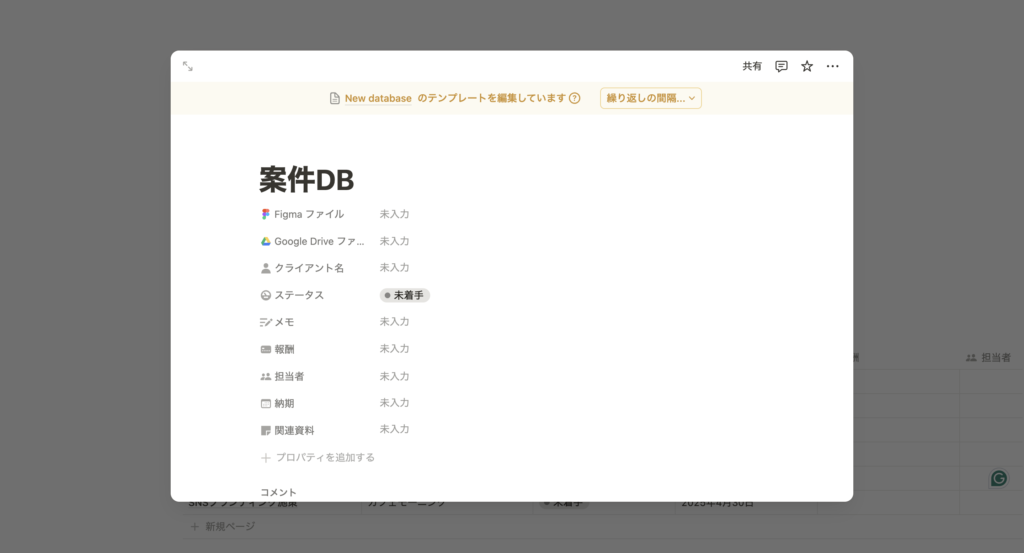Click the Google Drive property icon
Image resolution: width=1024 pixels, height=553 pixels.
point(266,241)
